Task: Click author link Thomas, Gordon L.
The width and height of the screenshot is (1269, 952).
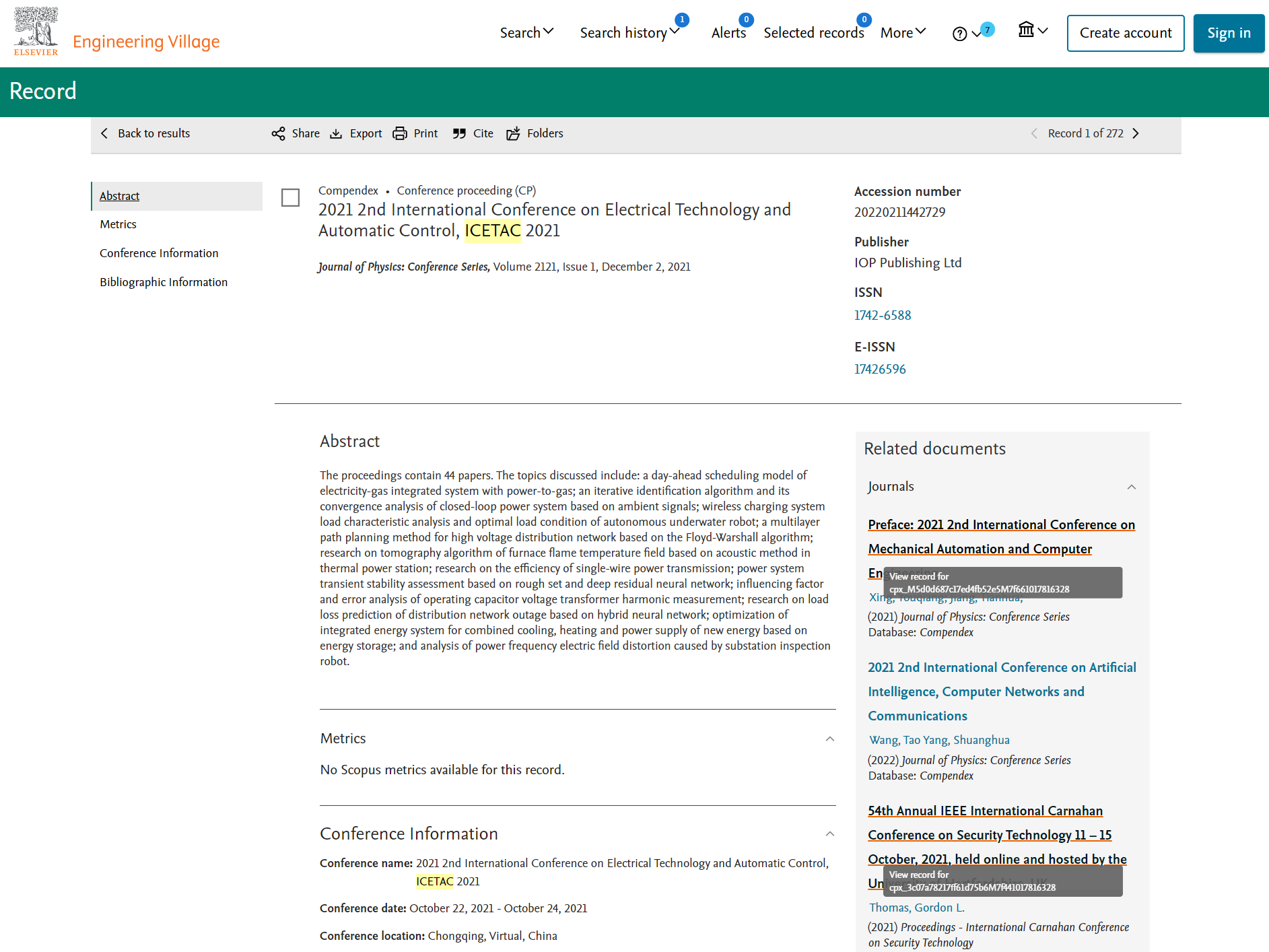Action: tap(917, 908)
